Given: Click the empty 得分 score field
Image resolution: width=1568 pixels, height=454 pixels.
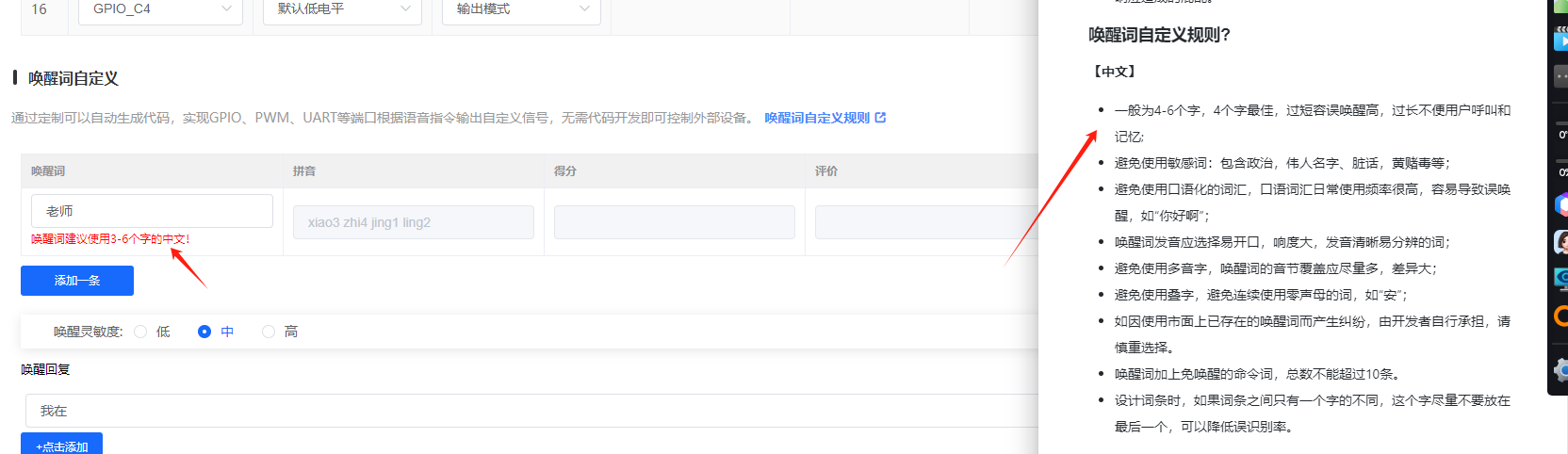Looking at the screenshot, I should (675, 222).
